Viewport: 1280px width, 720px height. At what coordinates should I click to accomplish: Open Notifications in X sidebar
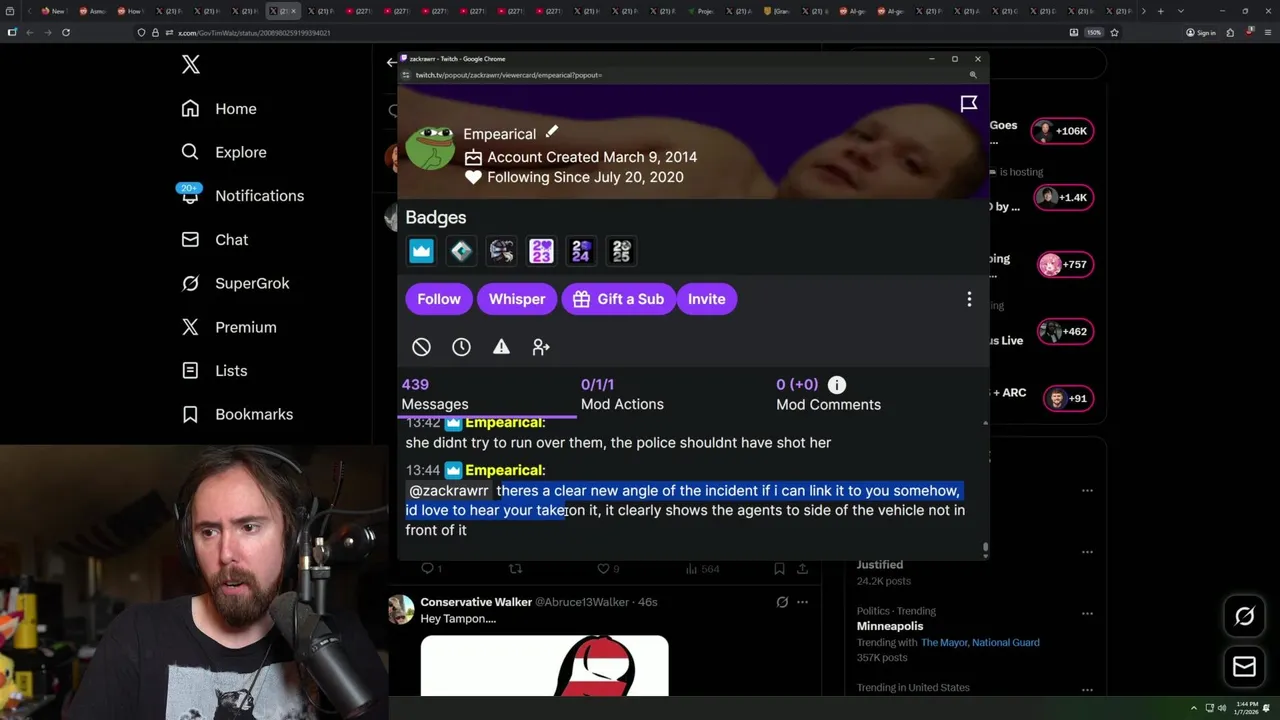click(x=242, y=195)
